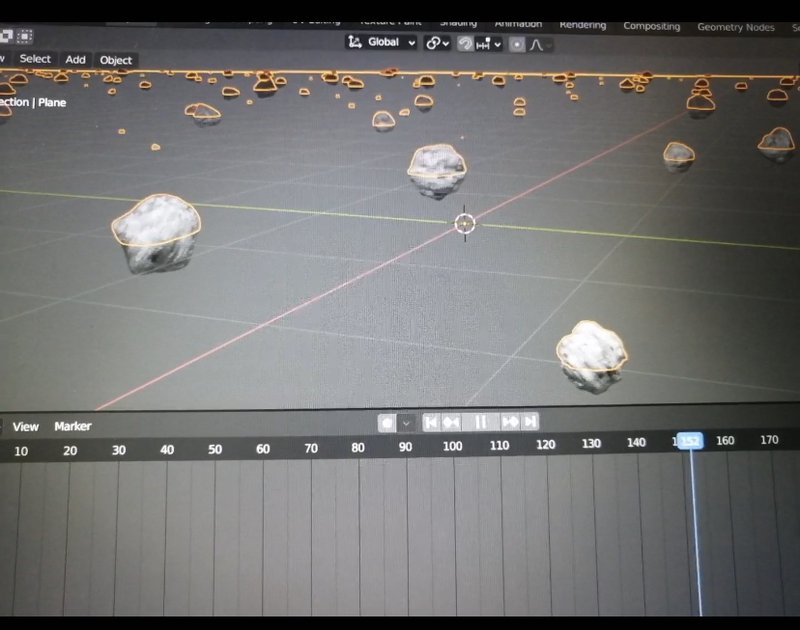The width and height of the screenshot is (800, 630).
Task: Open the snap settings dropdown chevron
Action: point(497,43)
